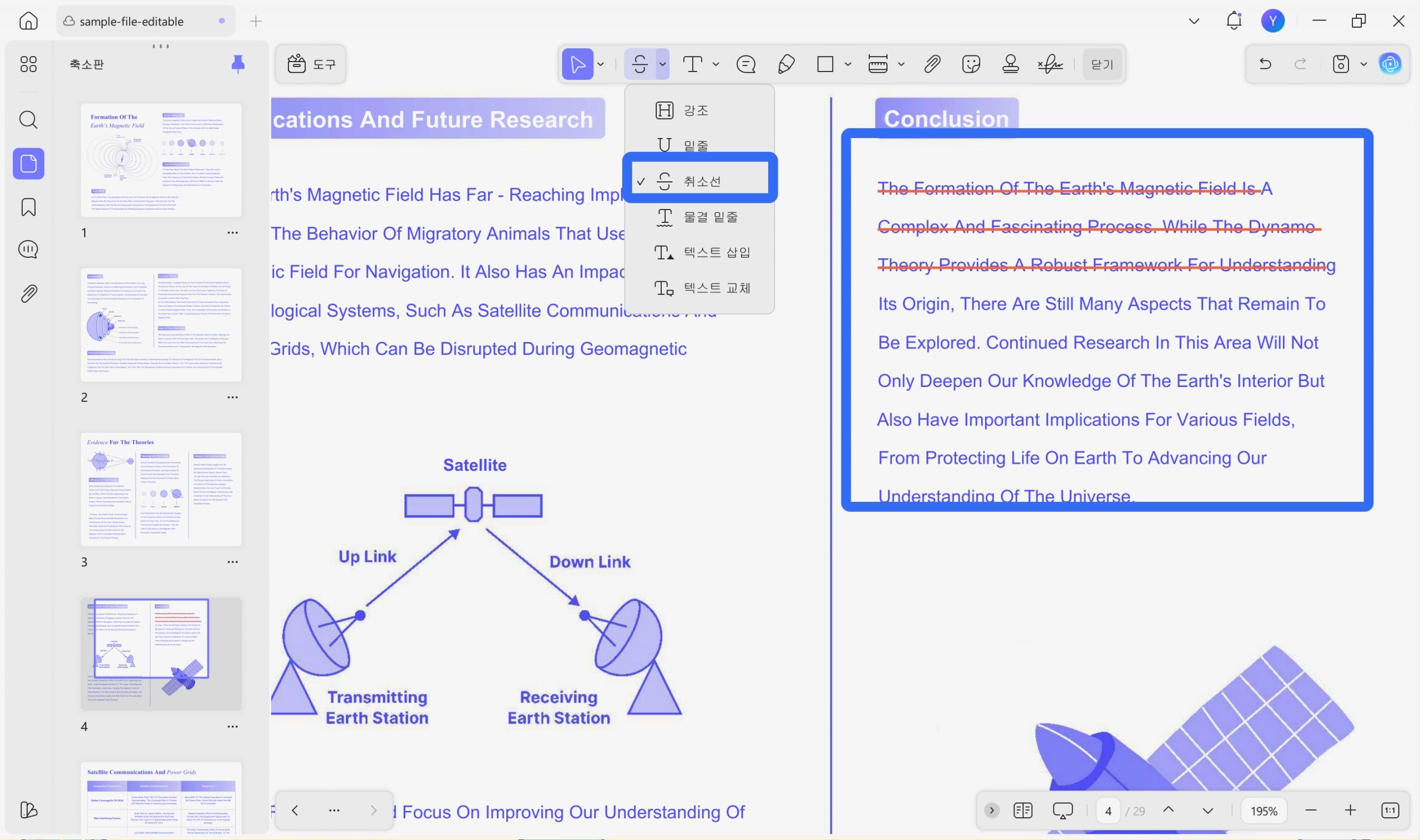Open a new tab with plus

pyautogui.click(x=256, y=21)
